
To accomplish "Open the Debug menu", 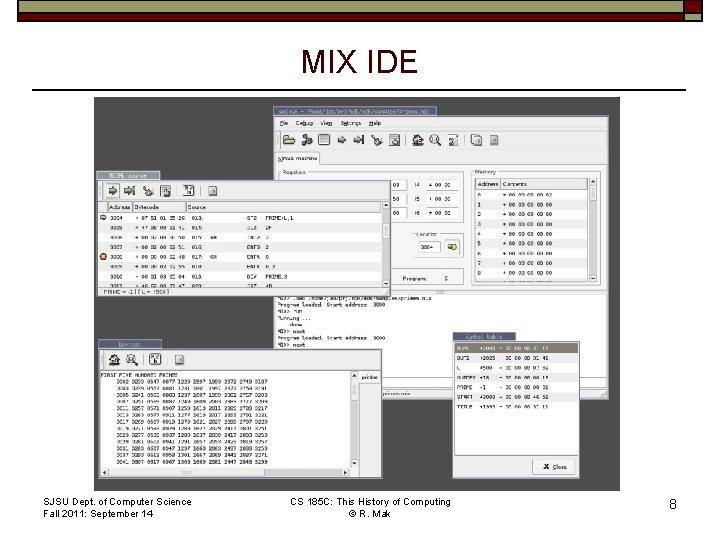I will pos(304,123).
